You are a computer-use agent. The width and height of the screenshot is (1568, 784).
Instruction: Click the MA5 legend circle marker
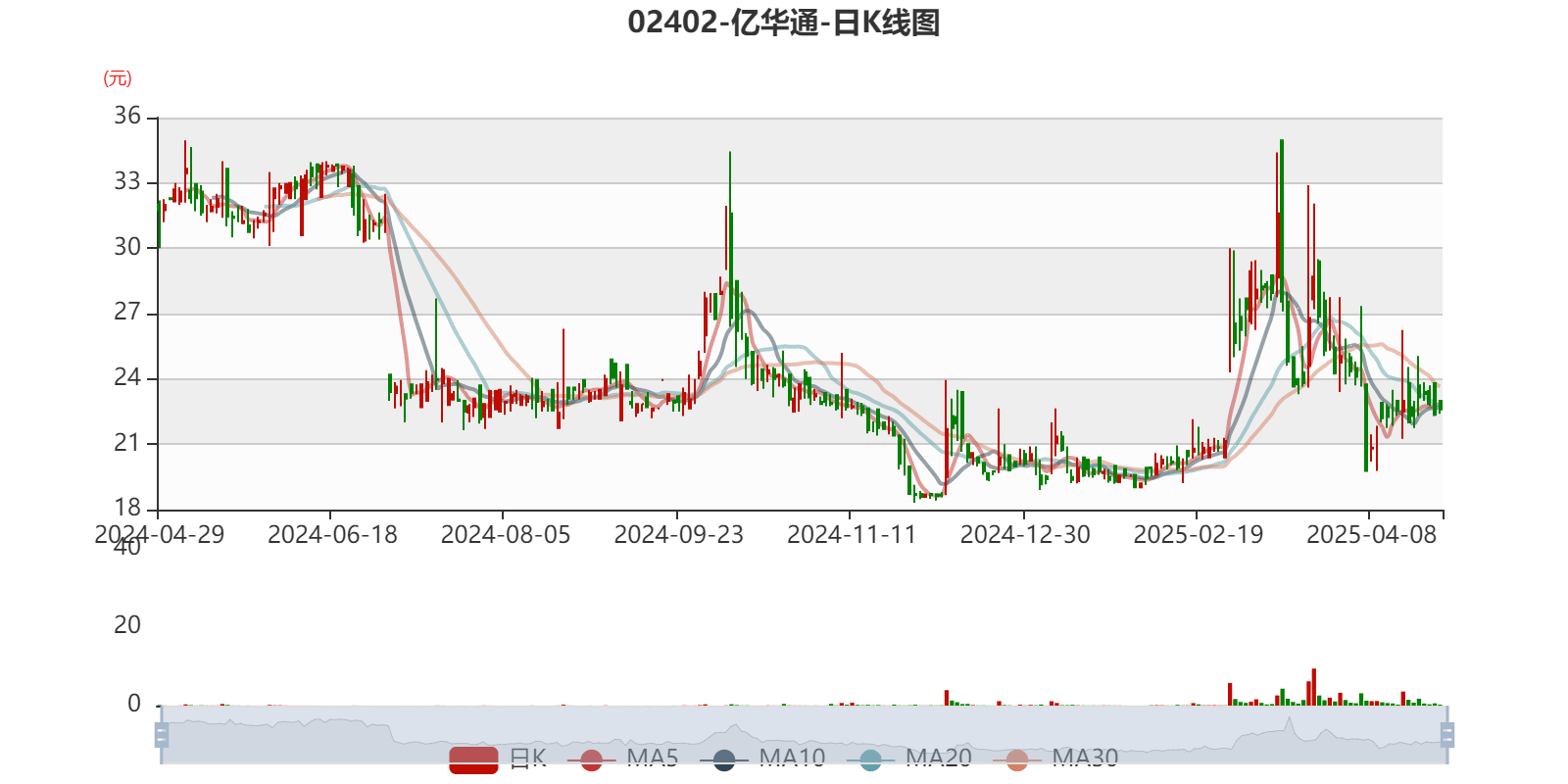tap(591, 759)
